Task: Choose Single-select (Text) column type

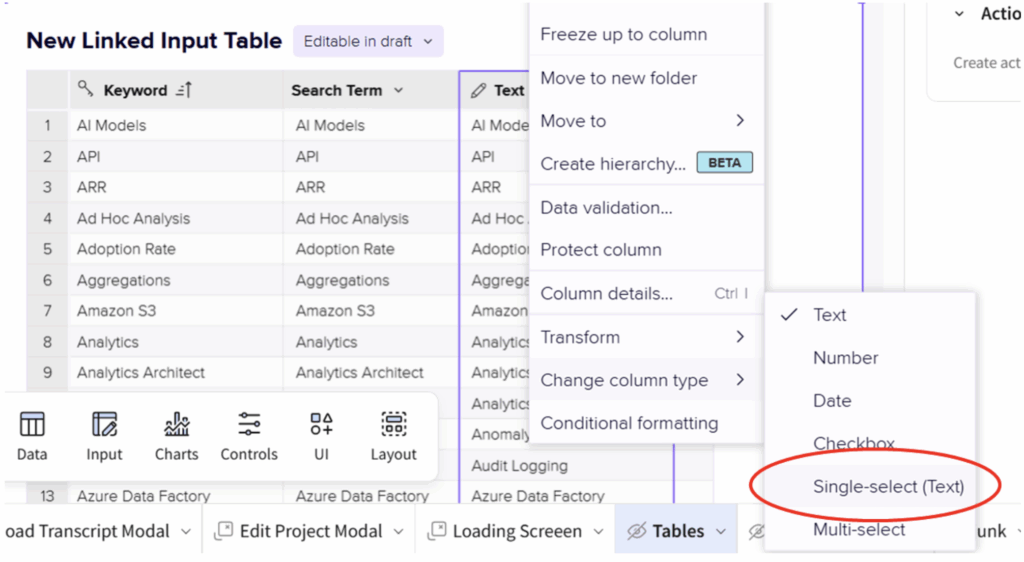Action: 888,487
